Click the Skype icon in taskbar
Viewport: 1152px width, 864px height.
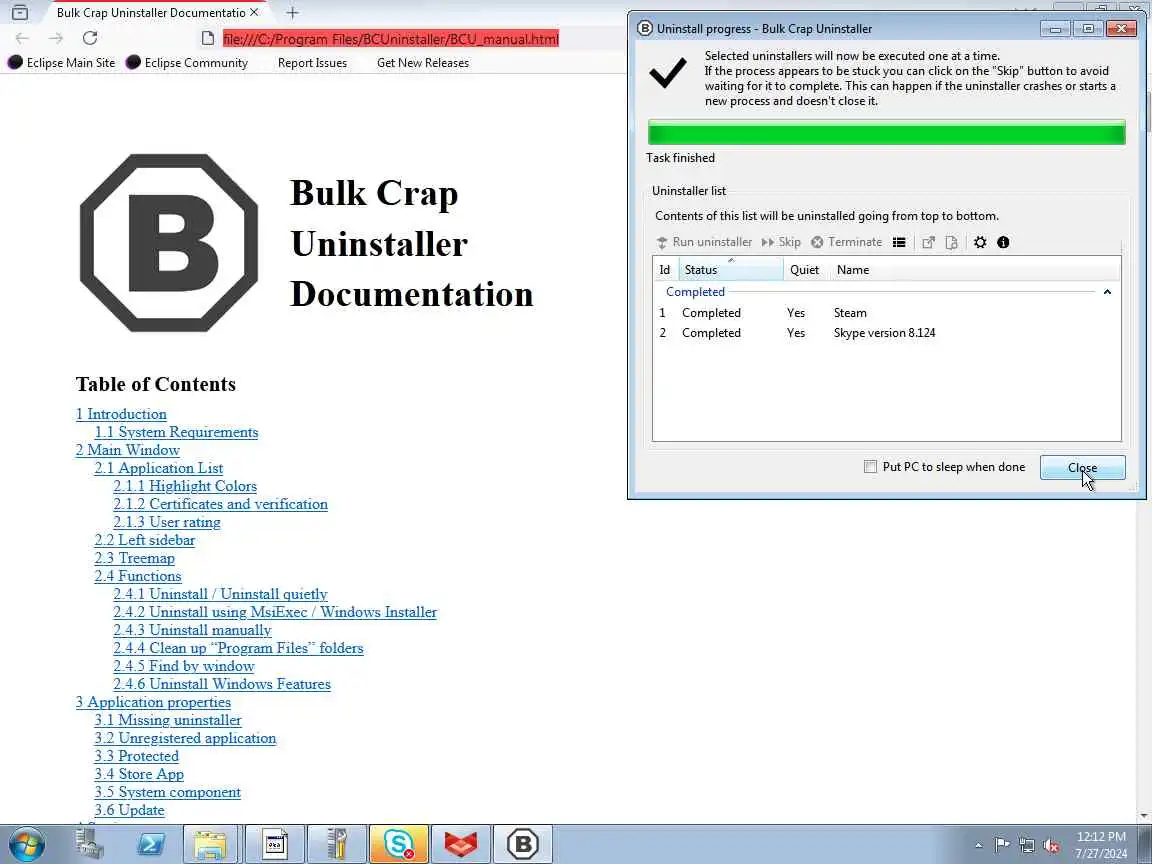[x=399, y=844]
